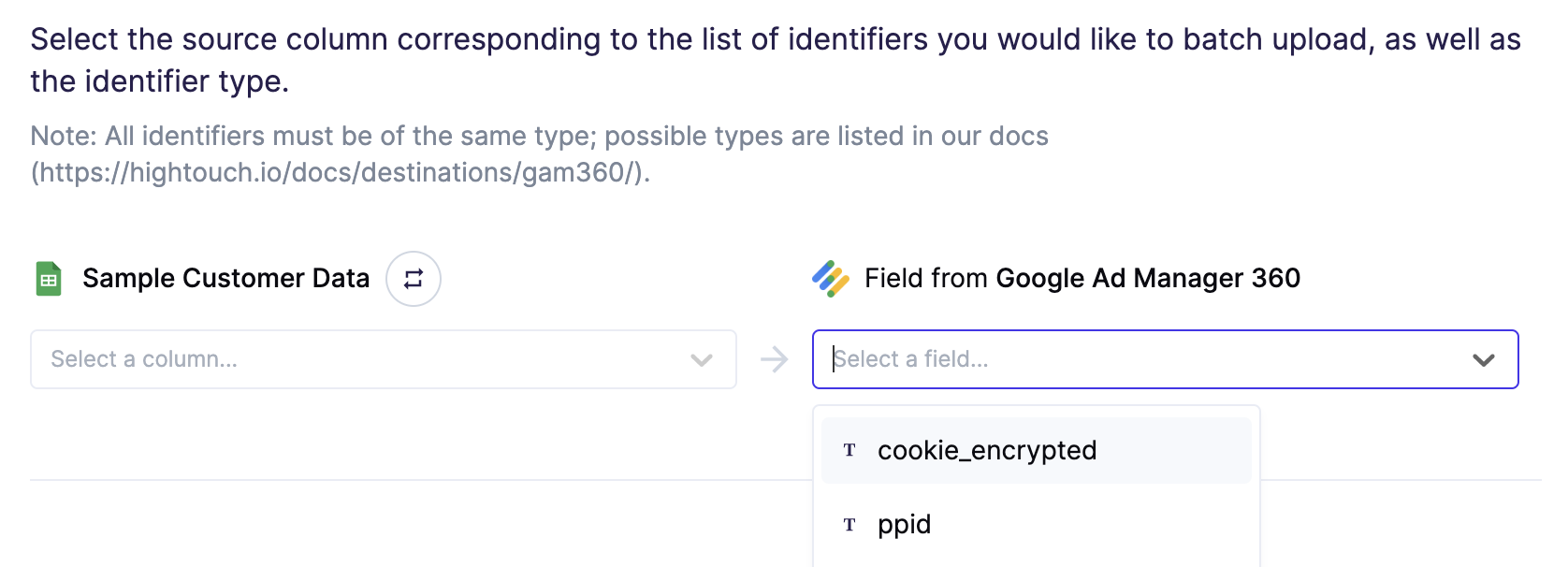Click the identifier batch upload instruction heading
This screenshot has height=567, width=1568.
[777, 60]
